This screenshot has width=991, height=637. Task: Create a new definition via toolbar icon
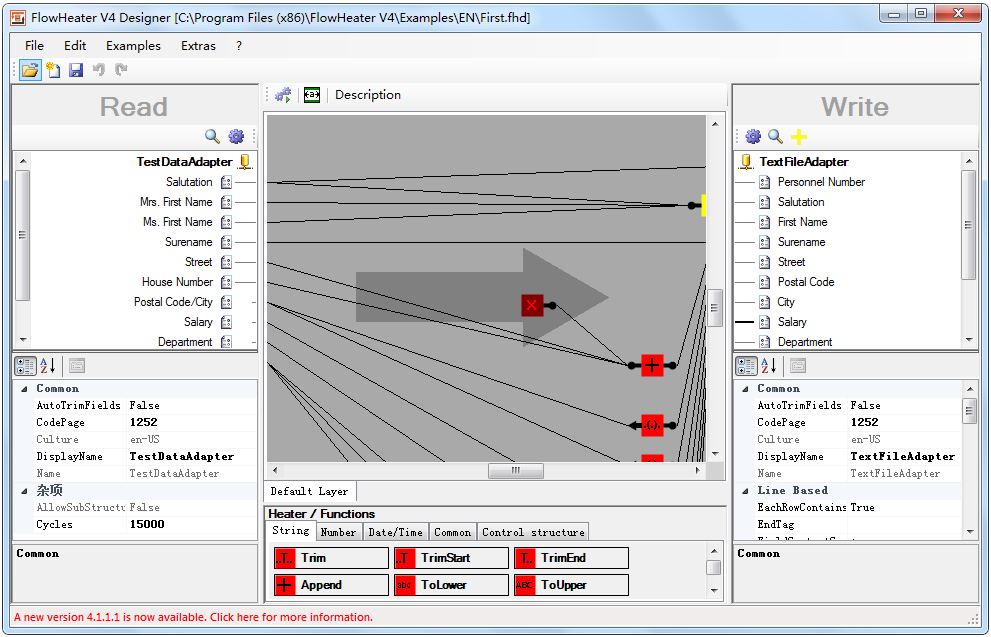pos(54,70)
